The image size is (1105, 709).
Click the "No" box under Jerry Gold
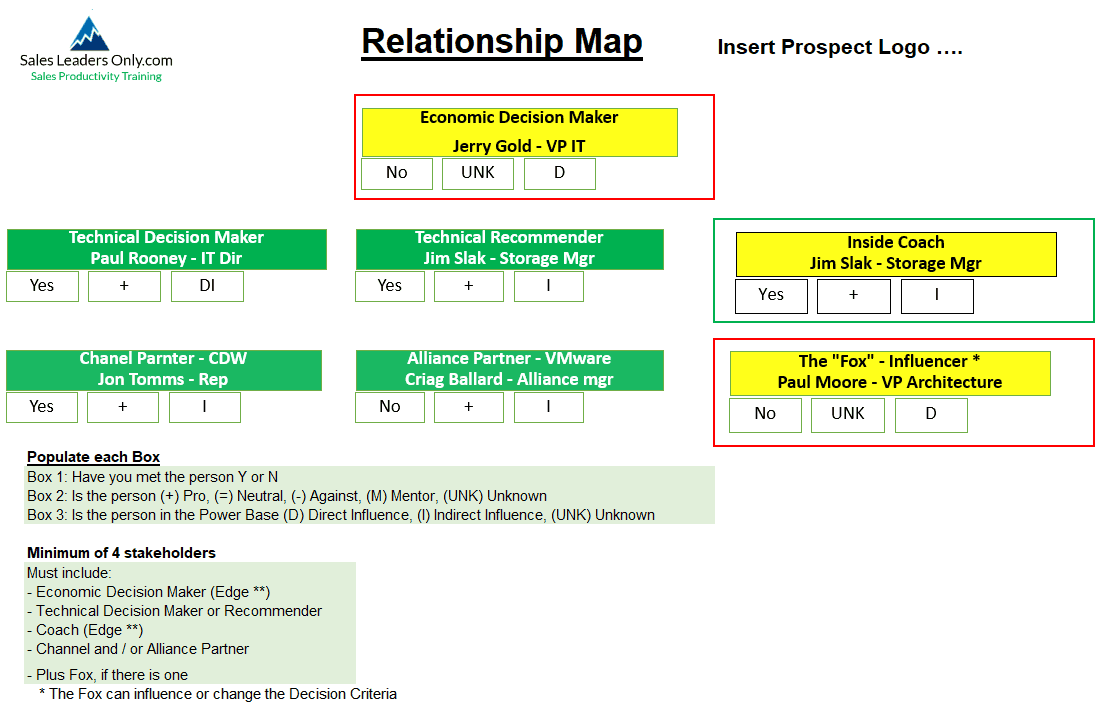(397, 173)
